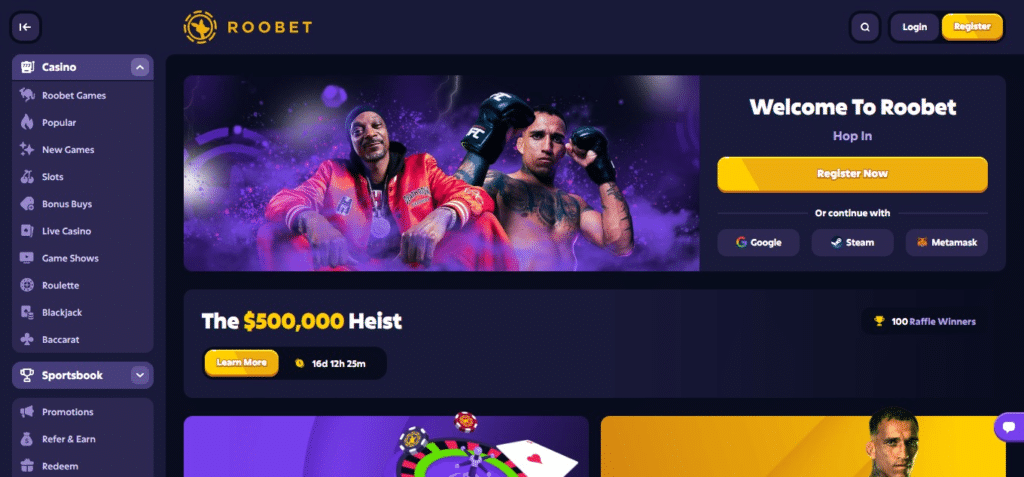Screen dimensions: 1024x477
Task: Continue with Metamask wallet
Action: point(946,242)
